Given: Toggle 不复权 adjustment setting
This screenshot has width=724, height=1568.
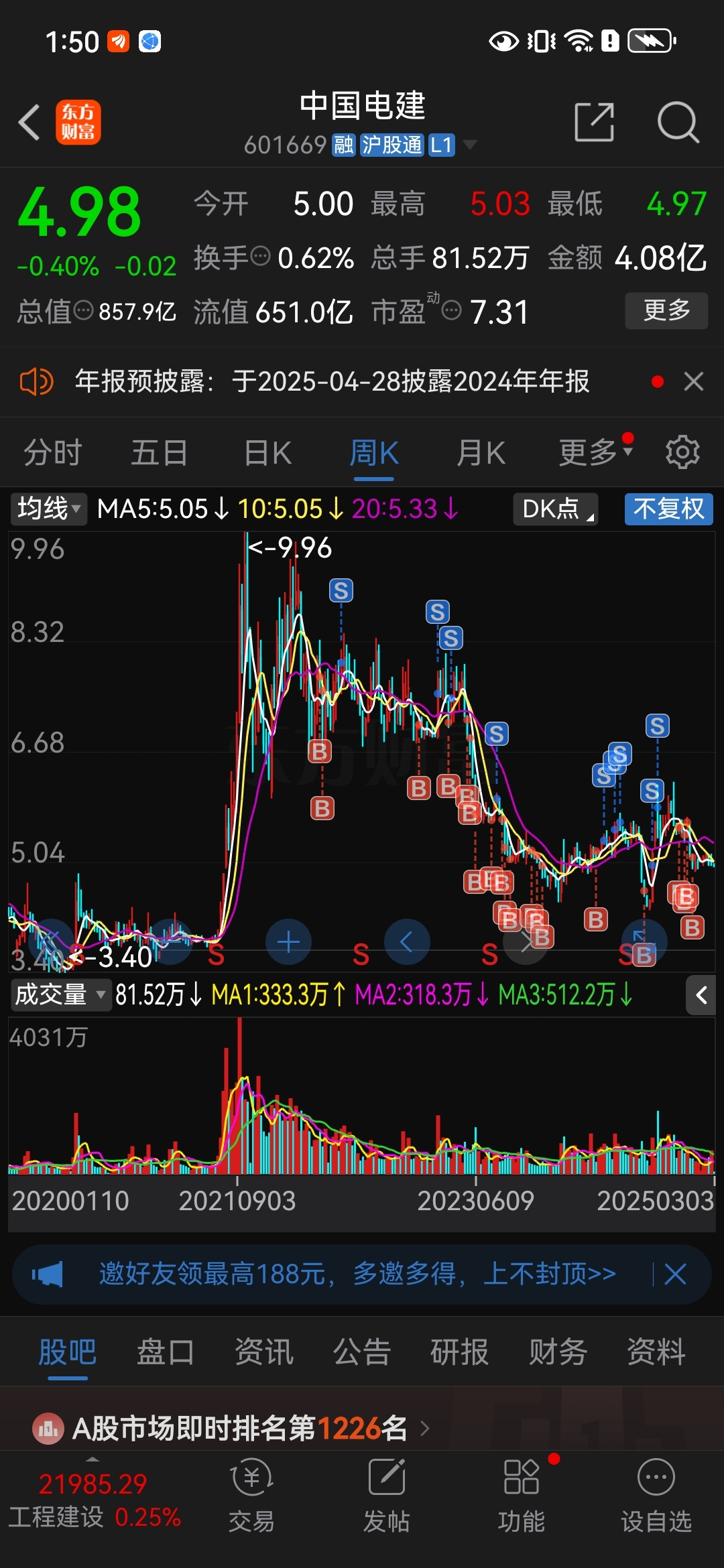Looking at the screenshot, I should point(669,509).
